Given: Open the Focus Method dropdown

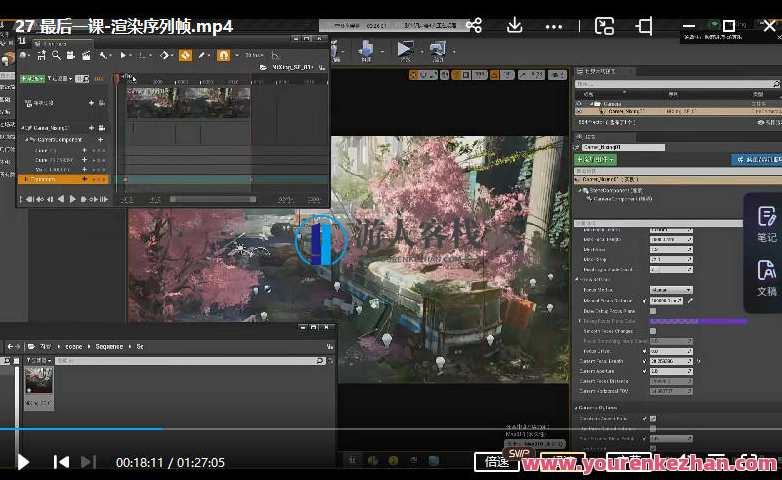Looking at the screenshot, I should pos(671,290).
